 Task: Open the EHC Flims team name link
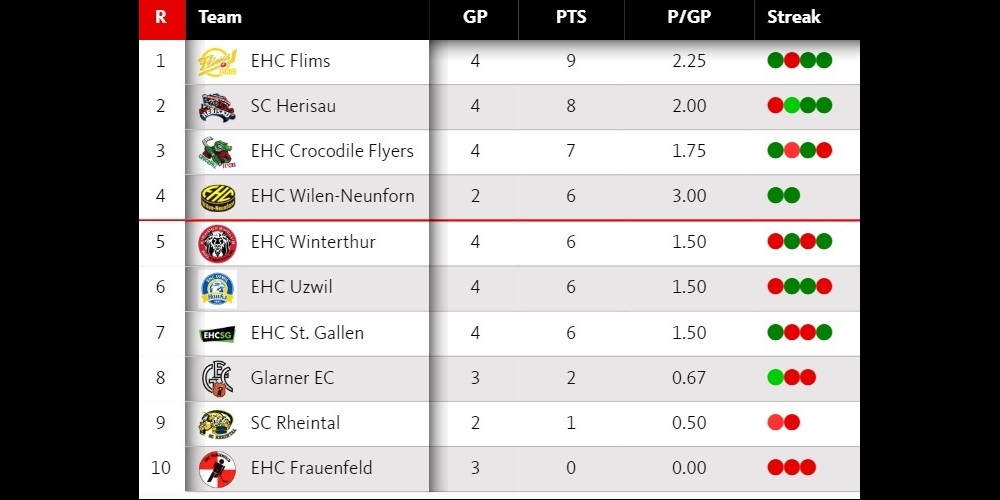coord(290,61)
